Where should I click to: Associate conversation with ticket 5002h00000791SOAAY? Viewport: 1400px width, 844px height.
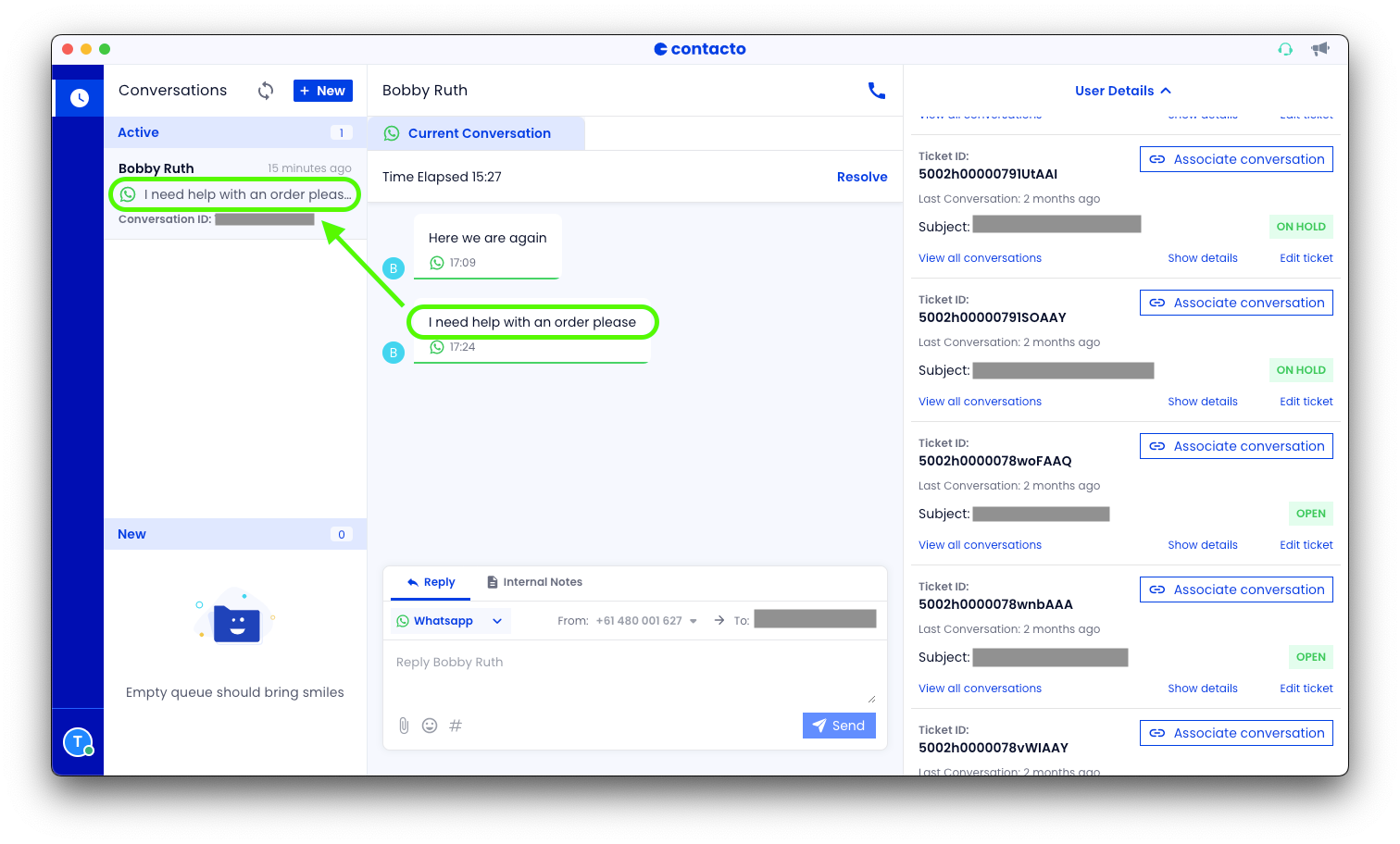pos(1236,303)
